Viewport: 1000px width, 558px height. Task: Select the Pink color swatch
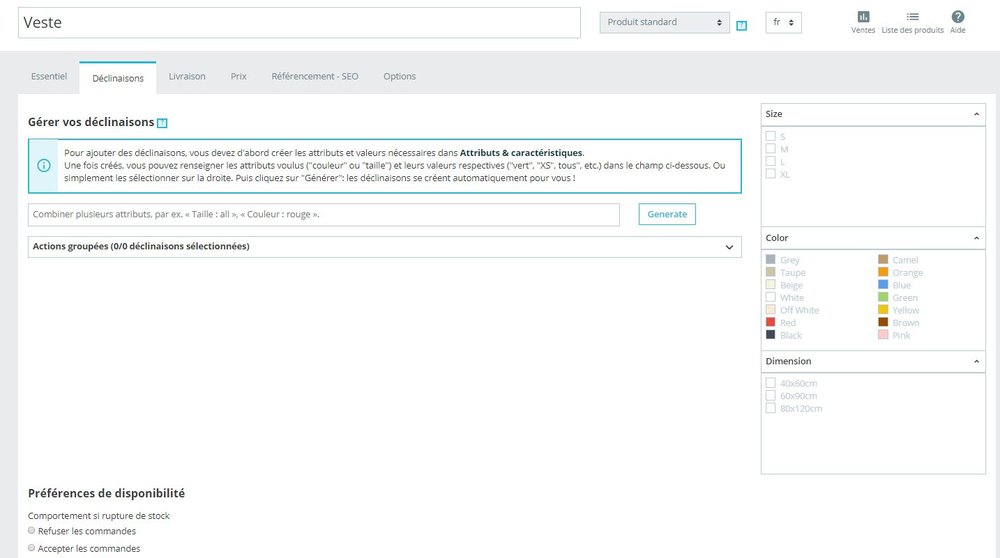pyautogui.click(x=883, y=335)
